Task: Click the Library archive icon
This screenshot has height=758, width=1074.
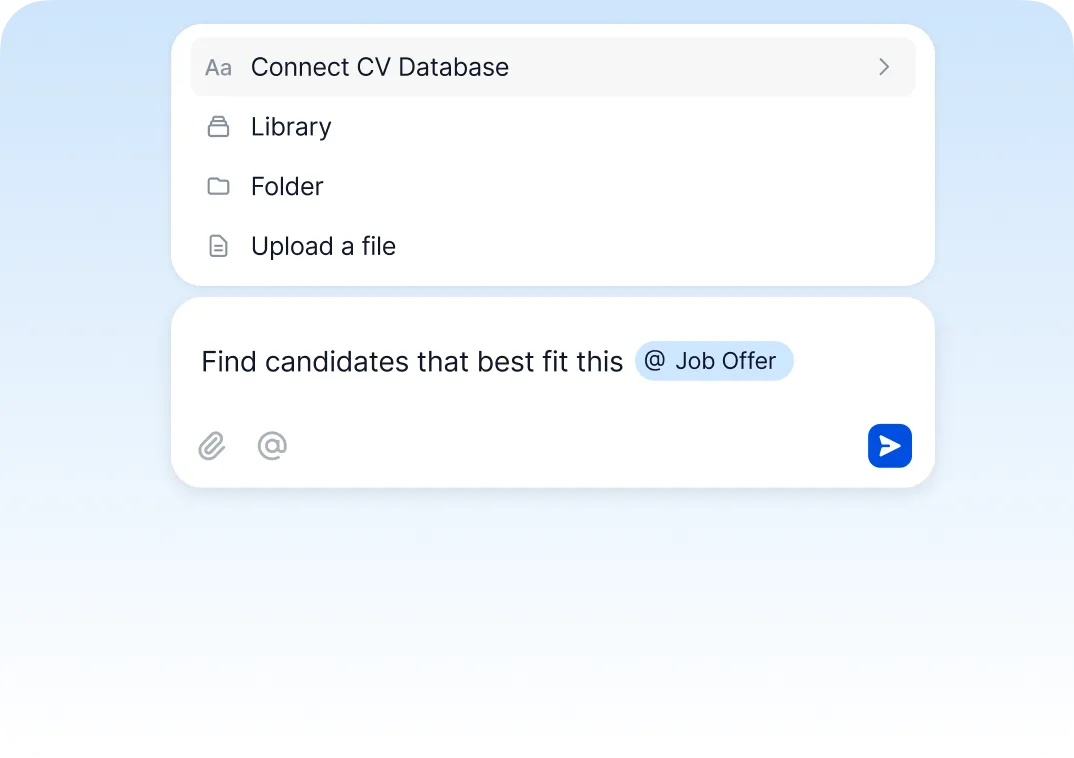Action: pyautogui.click(x=219, y=127)
